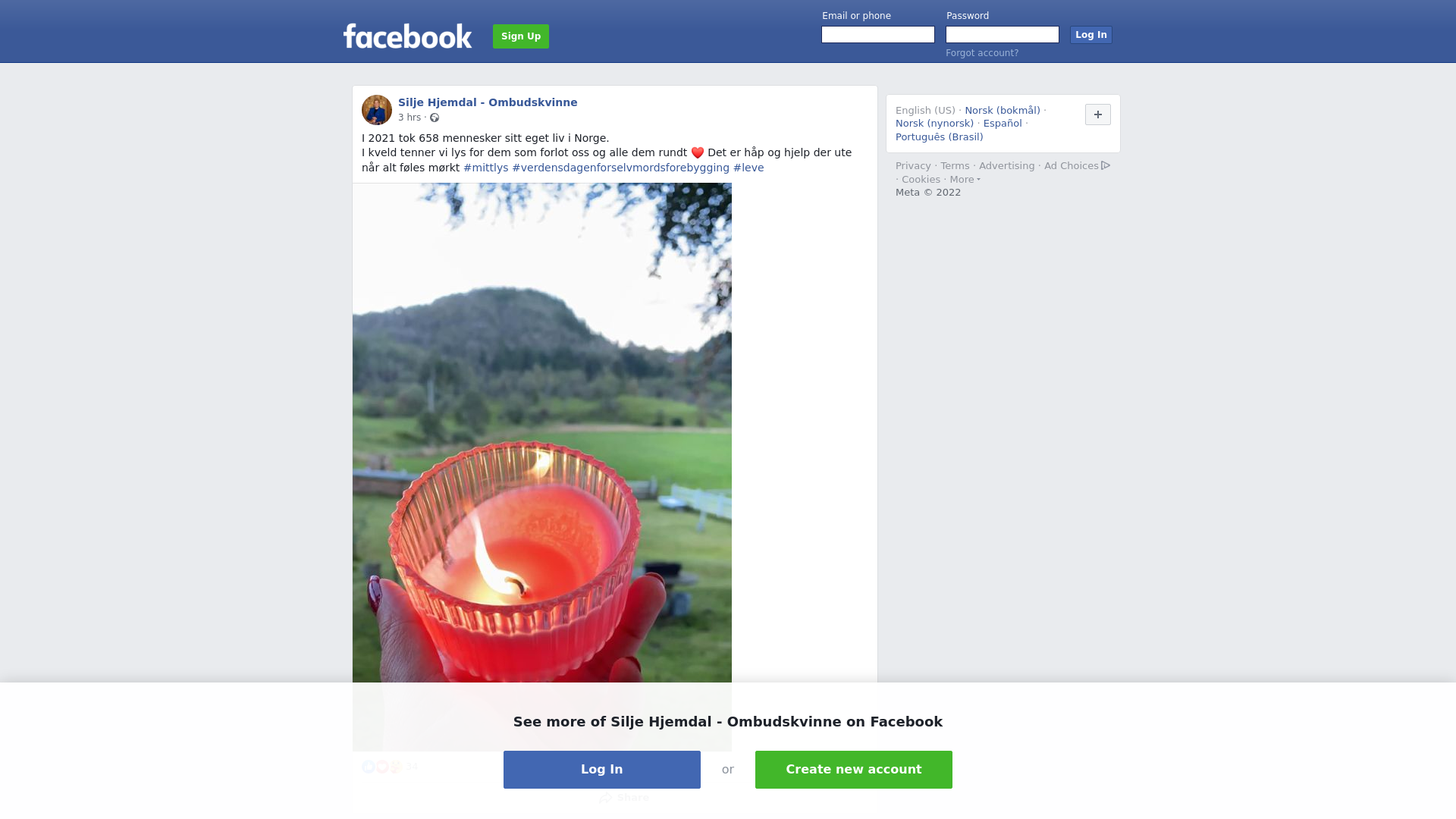Click the header Log In button
This screenshot has height=819, width=1456.
(x=1091, y=35)
